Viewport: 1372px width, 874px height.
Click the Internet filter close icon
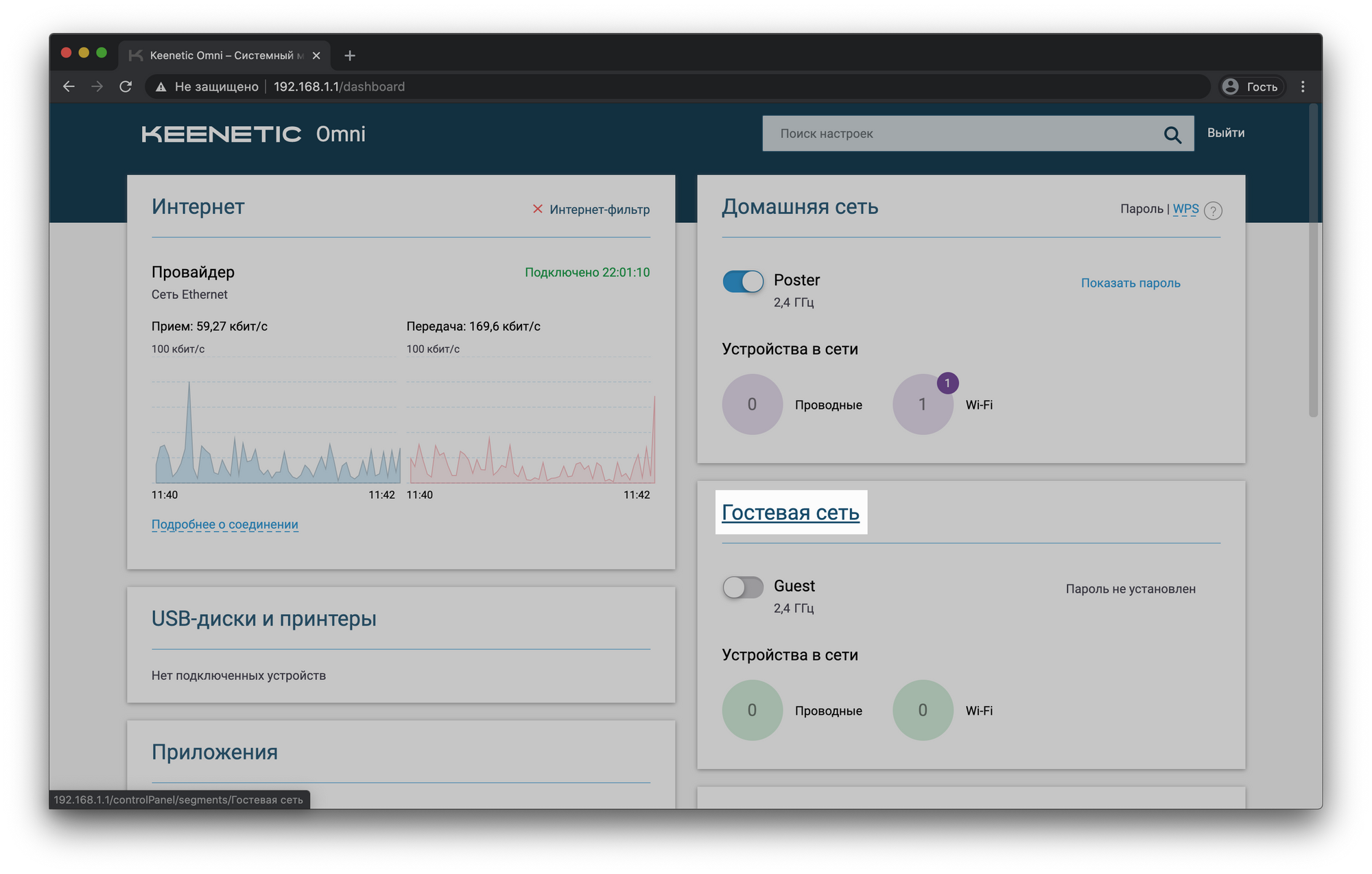coord(537,209)
